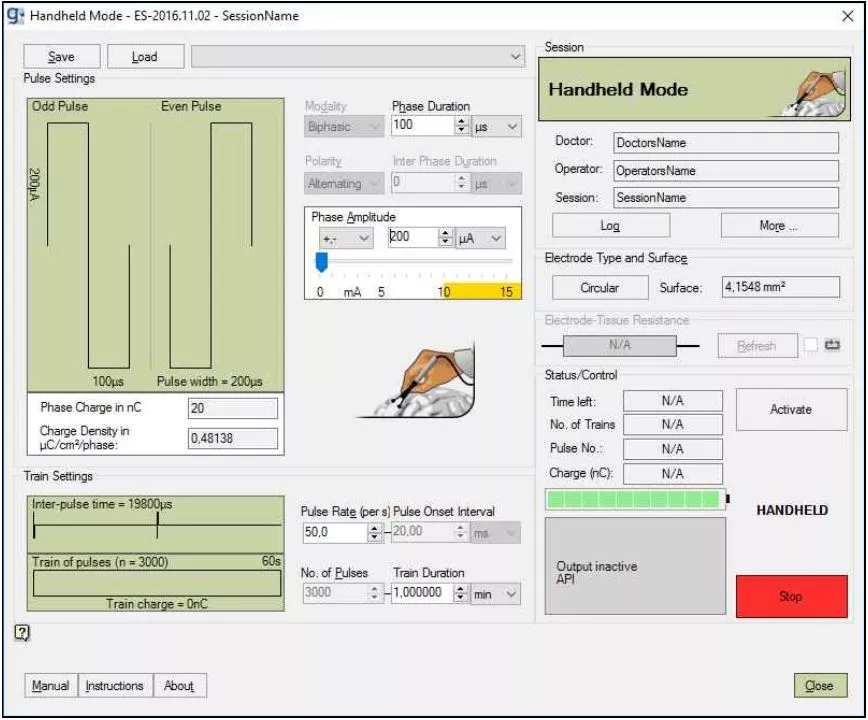Screen dimensions: 868x720
Task: Toggle the checkbox next to Refresh button
Action: 810,345
